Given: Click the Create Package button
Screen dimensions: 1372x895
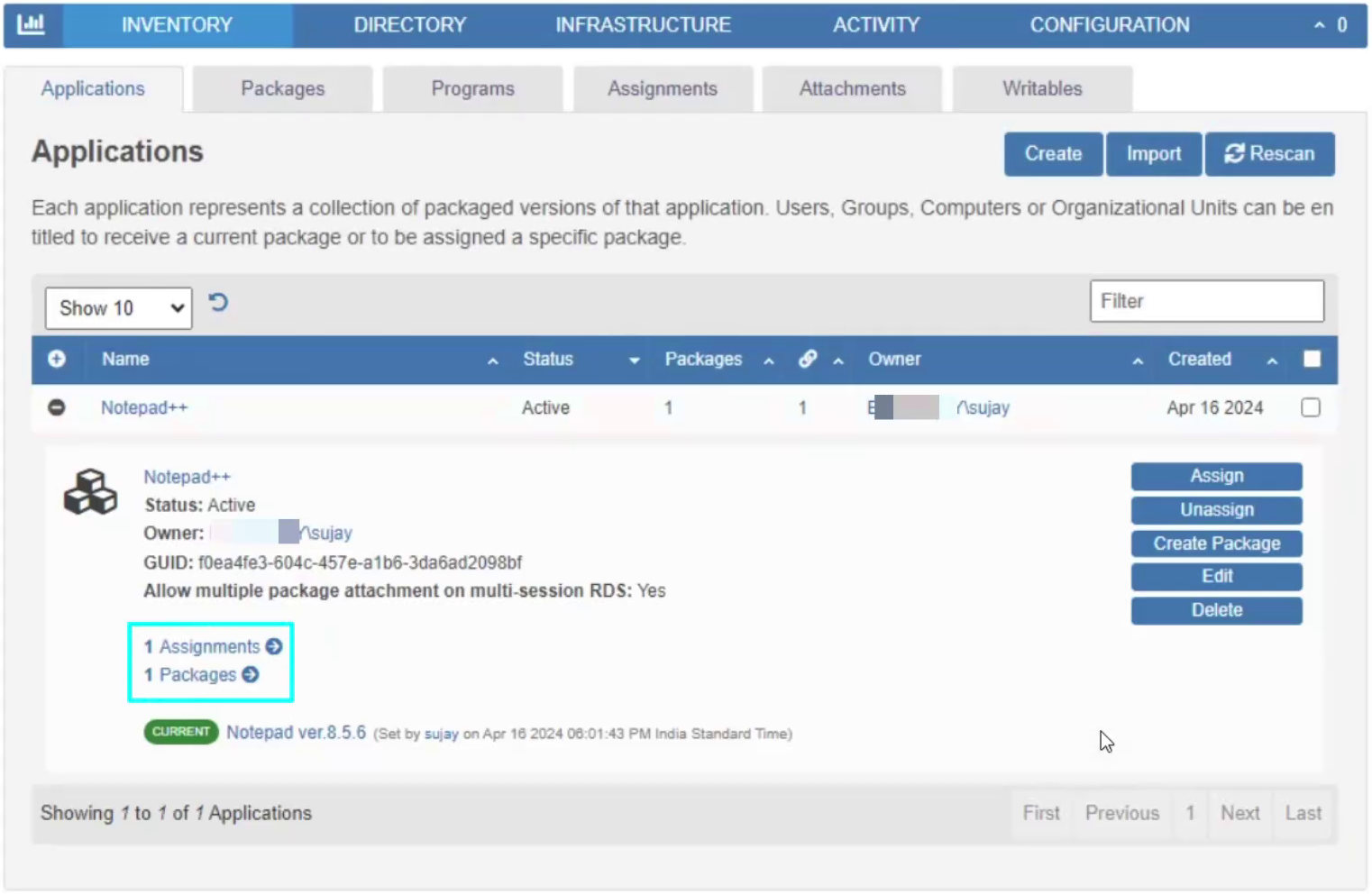Looking at the screenshot, I should pyautogui.click(x=1216, y=543).
